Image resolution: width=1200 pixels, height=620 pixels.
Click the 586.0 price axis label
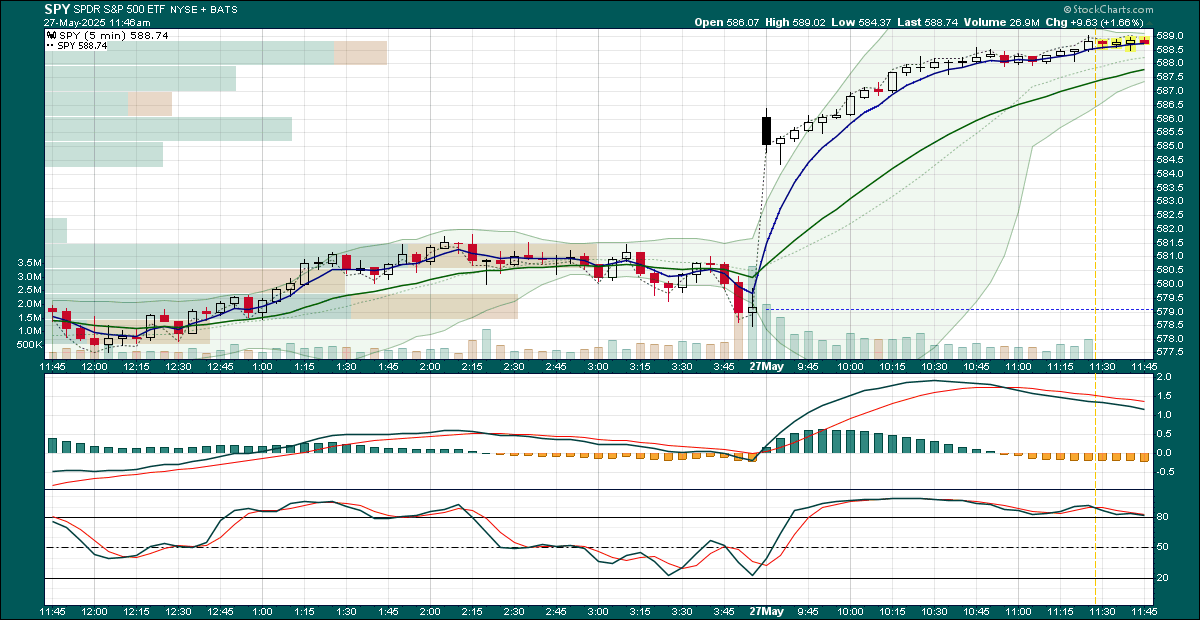[x=1169, y=118]
